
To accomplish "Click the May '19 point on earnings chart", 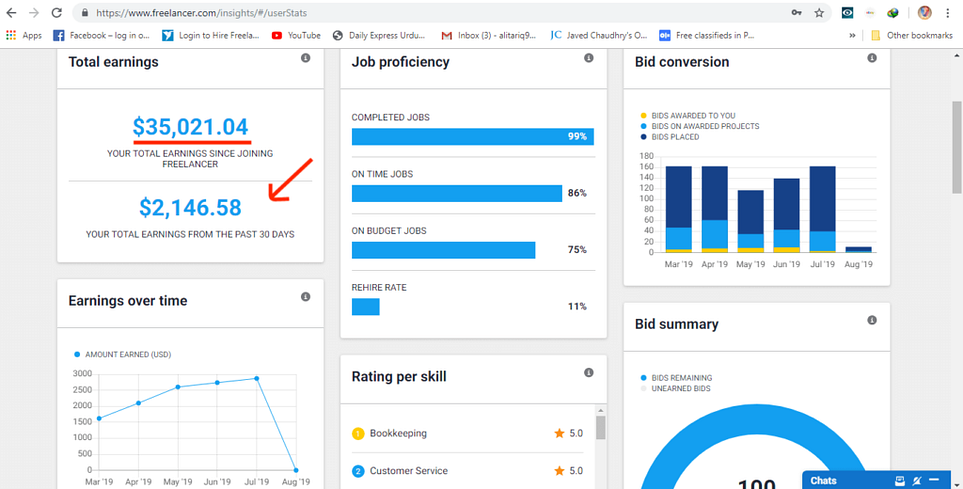I will 178,387.
